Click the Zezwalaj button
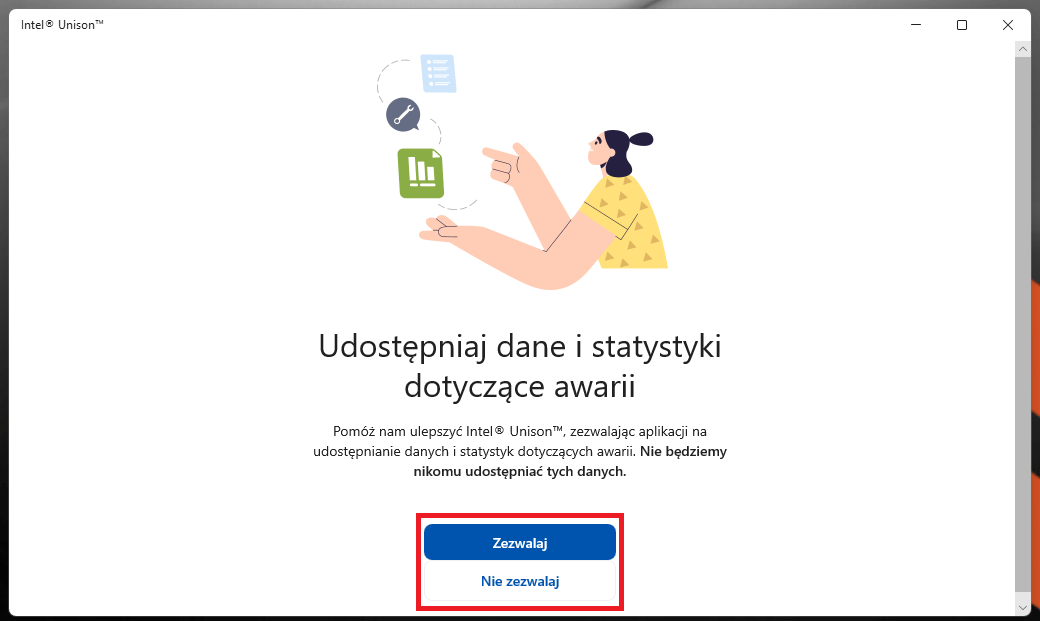The width and height of the screenshot is (1040, 621). [520, 543]
